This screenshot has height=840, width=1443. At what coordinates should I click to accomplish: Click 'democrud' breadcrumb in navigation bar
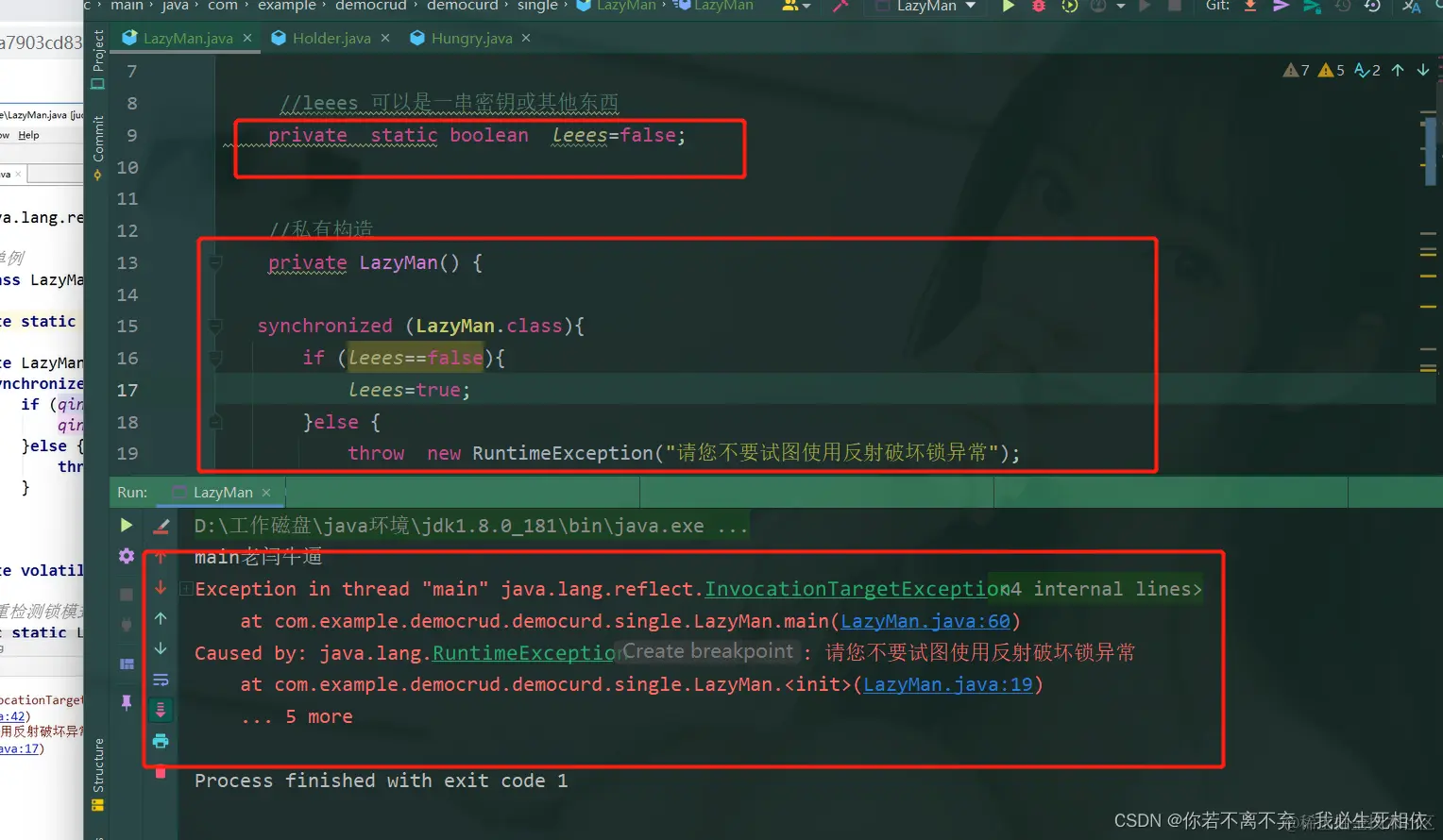(x=370, y=6)
